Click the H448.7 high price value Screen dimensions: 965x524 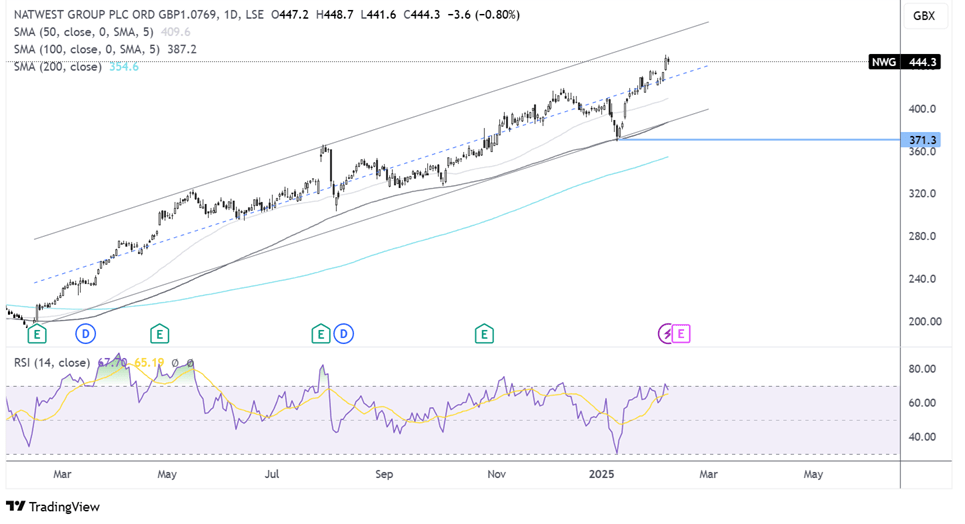pos(334,15)
